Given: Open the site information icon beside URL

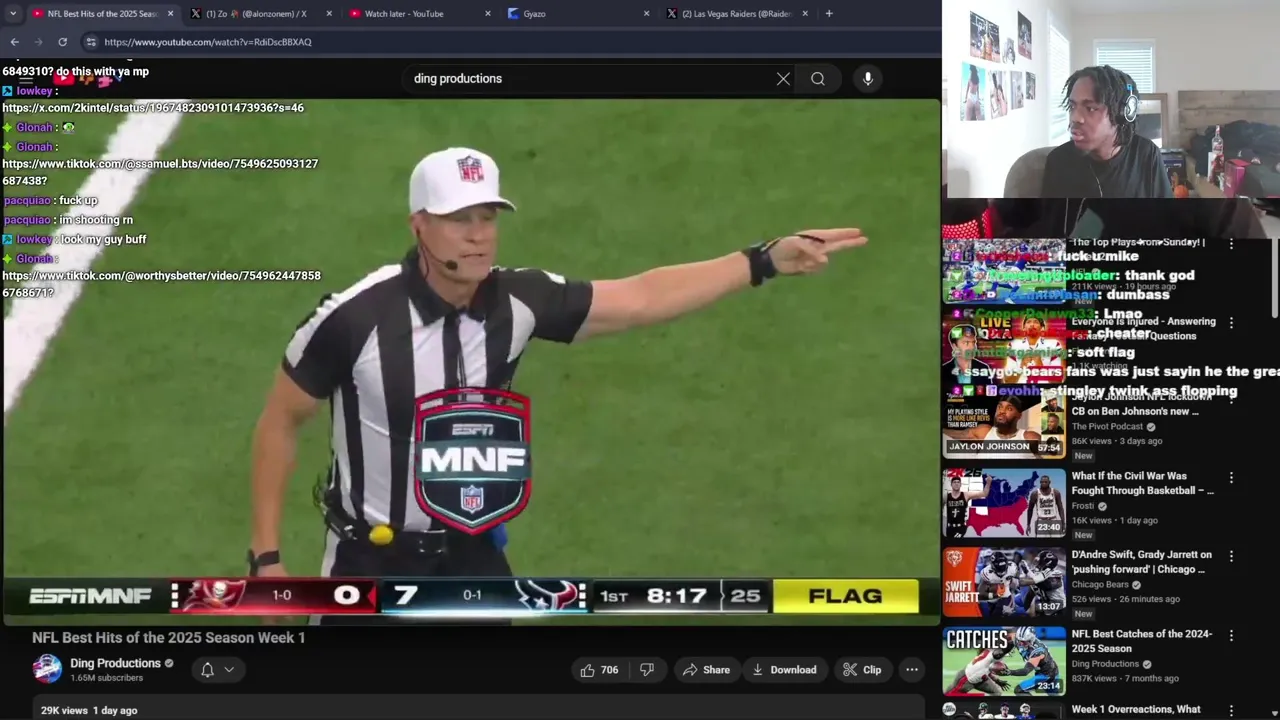Looking at the screenshot, I should [91, 42].
